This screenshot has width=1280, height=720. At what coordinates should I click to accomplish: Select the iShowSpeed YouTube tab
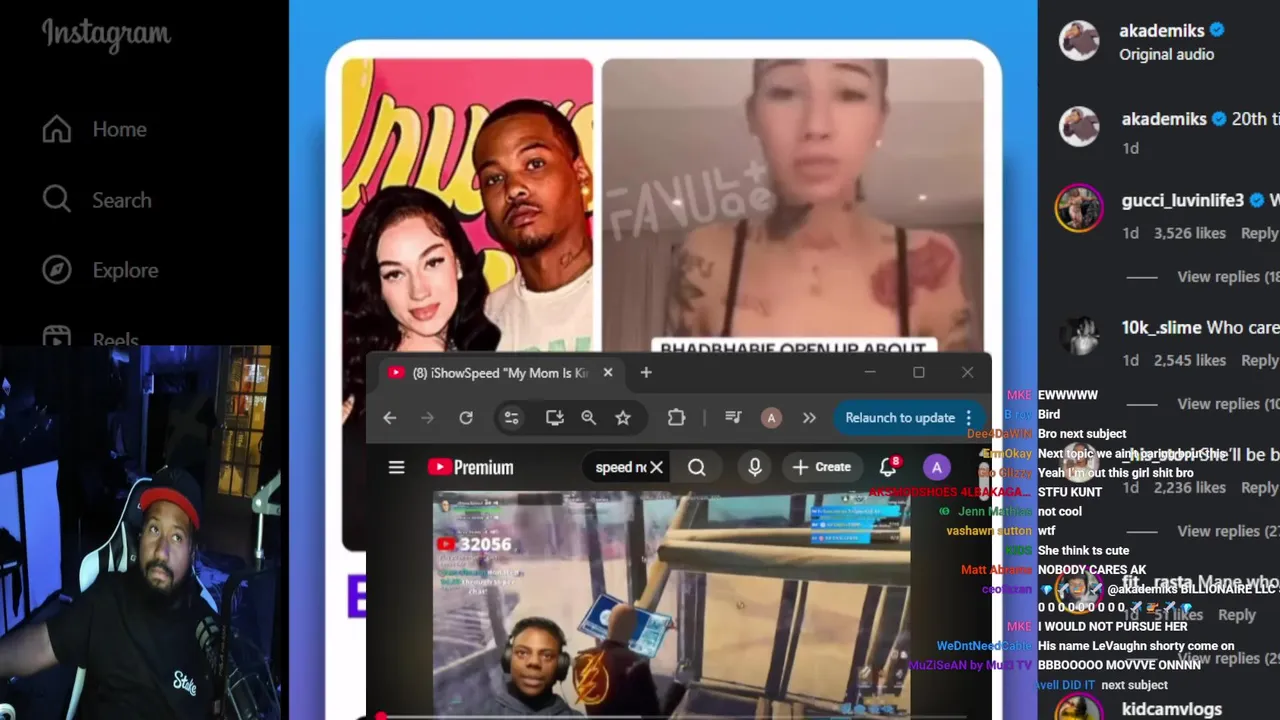pos(500,373)
